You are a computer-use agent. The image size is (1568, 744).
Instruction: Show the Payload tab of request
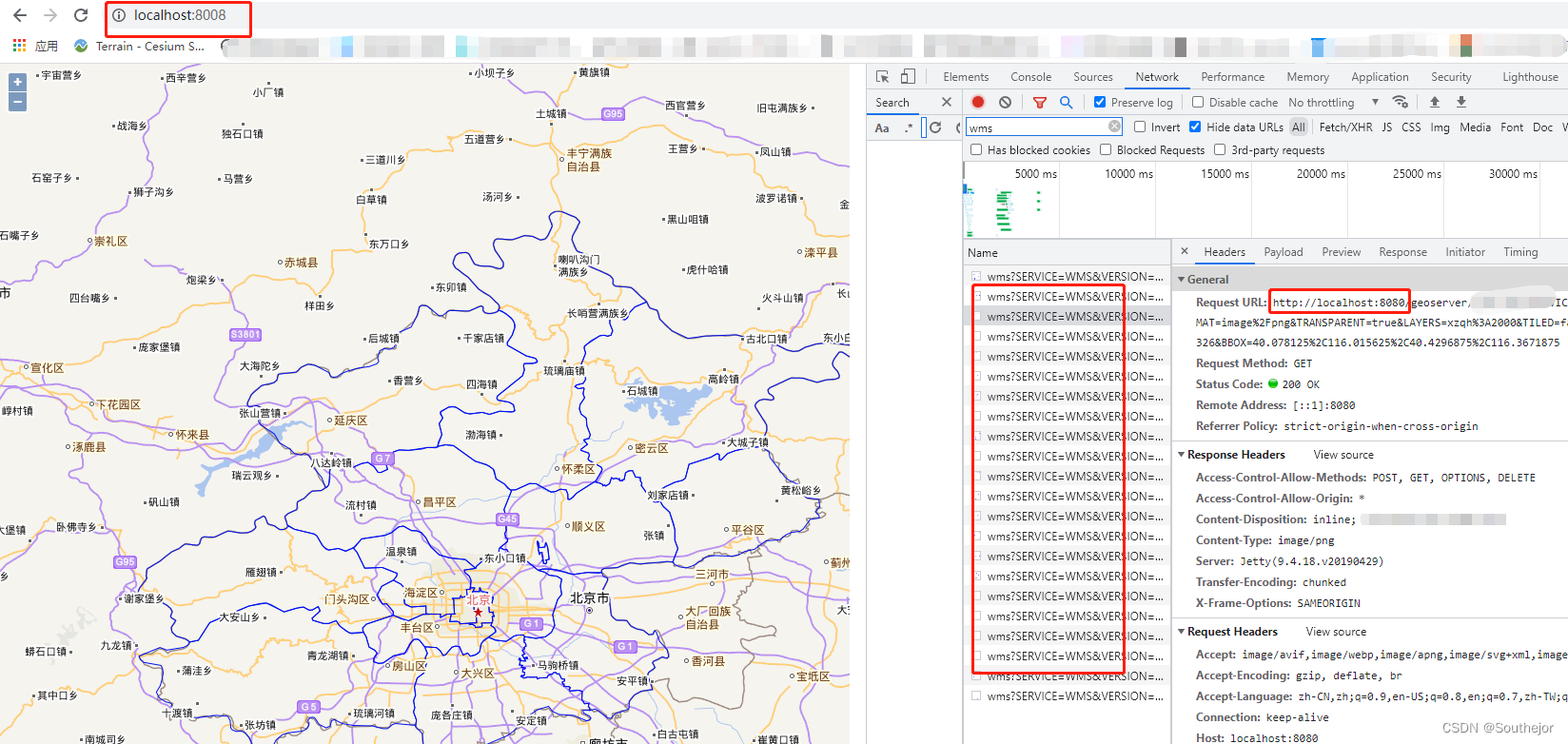1284,252
